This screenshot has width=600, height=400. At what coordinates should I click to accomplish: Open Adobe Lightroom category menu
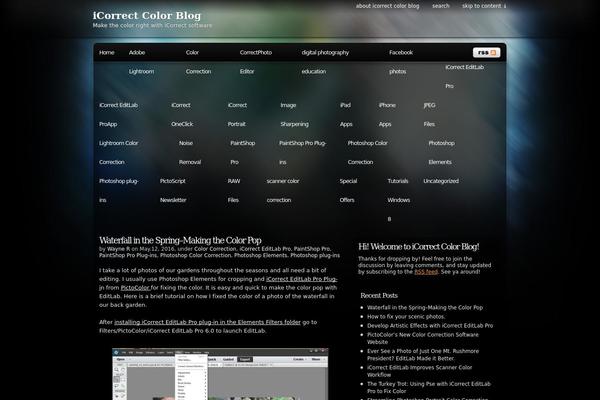[x=141, y=62]
